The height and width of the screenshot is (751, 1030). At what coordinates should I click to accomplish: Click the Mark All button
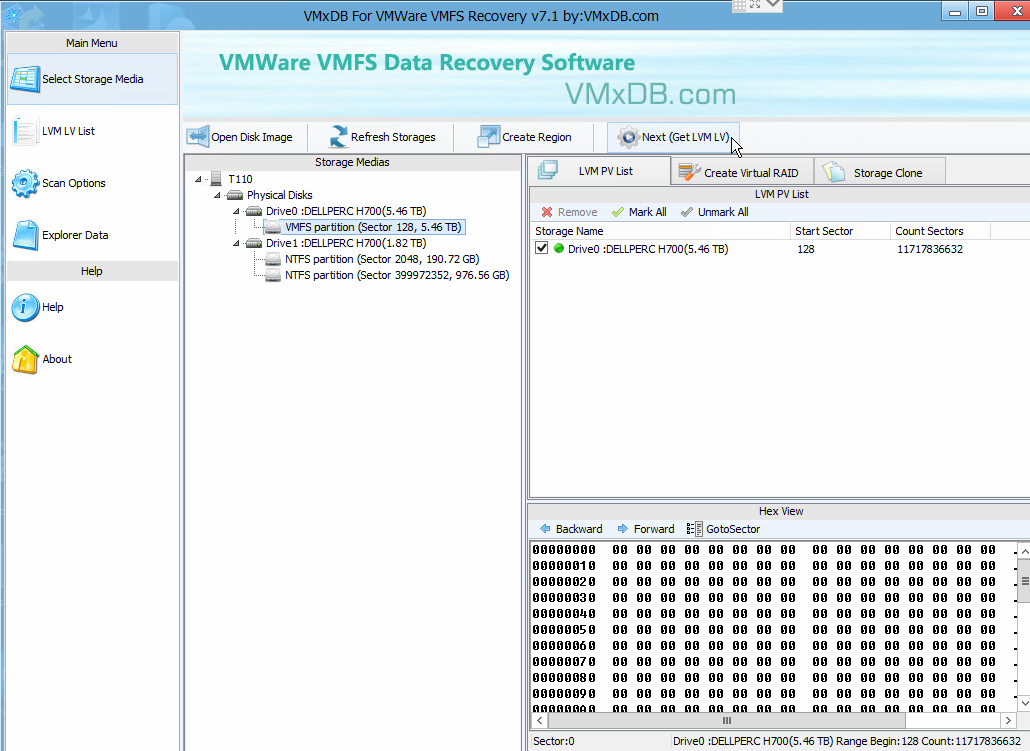point(639,212)
